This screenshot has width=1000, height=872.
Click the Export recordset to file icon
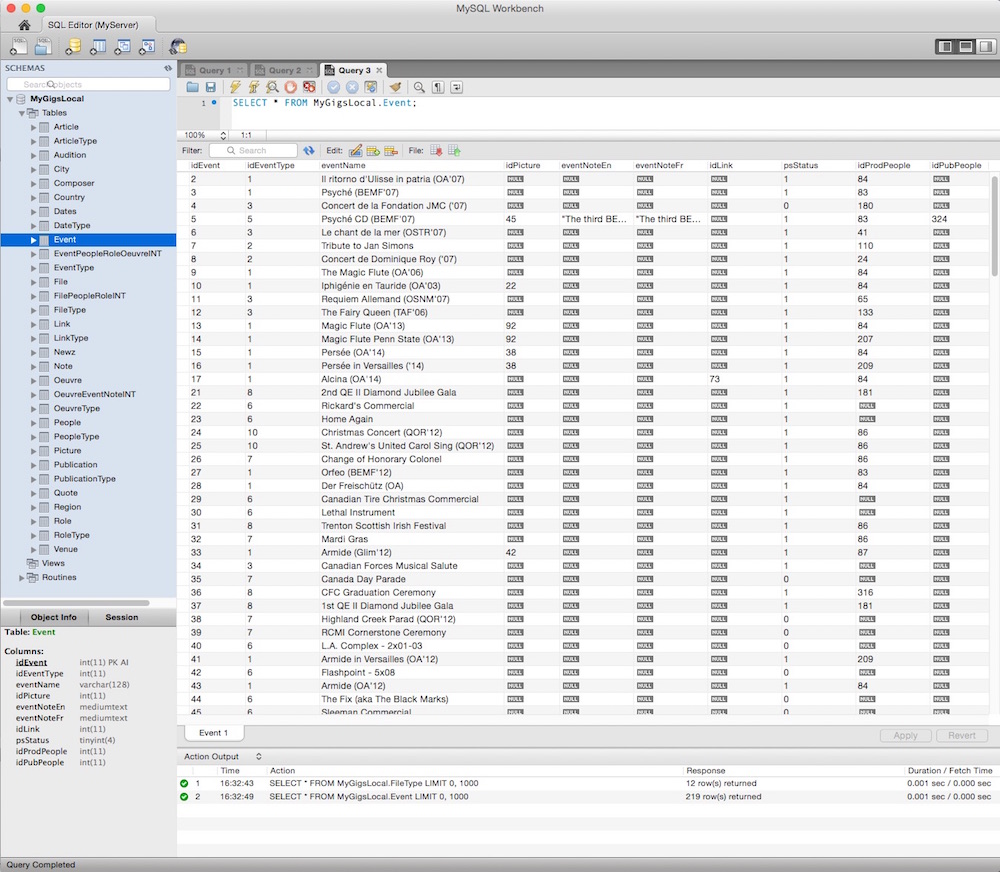436,151
